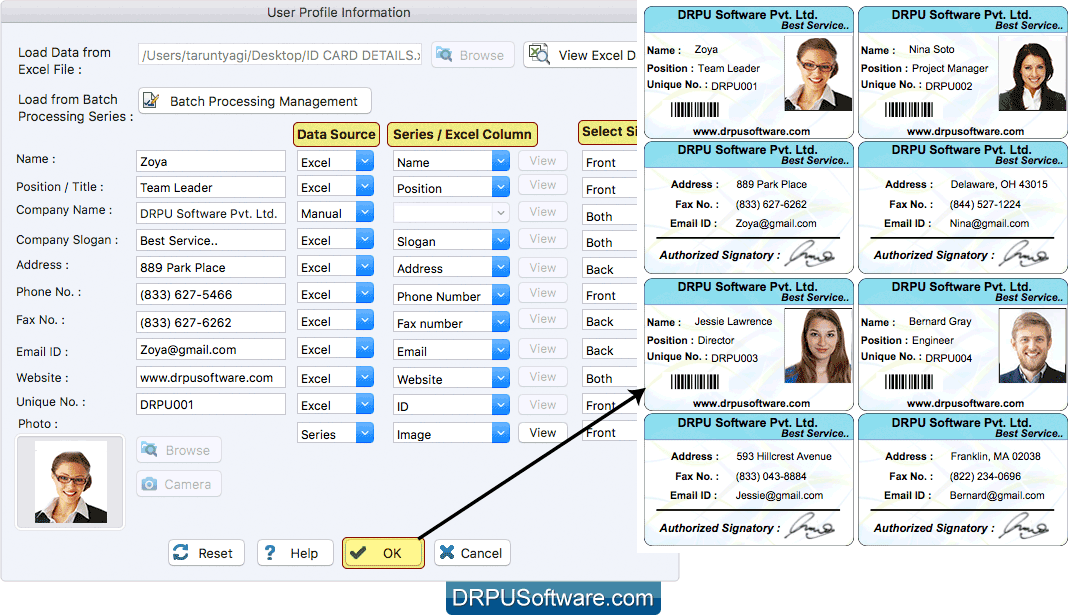Click the Batch Processing Management pencil icon
This screenshot has height=615, width=1073.
(151, 101)
